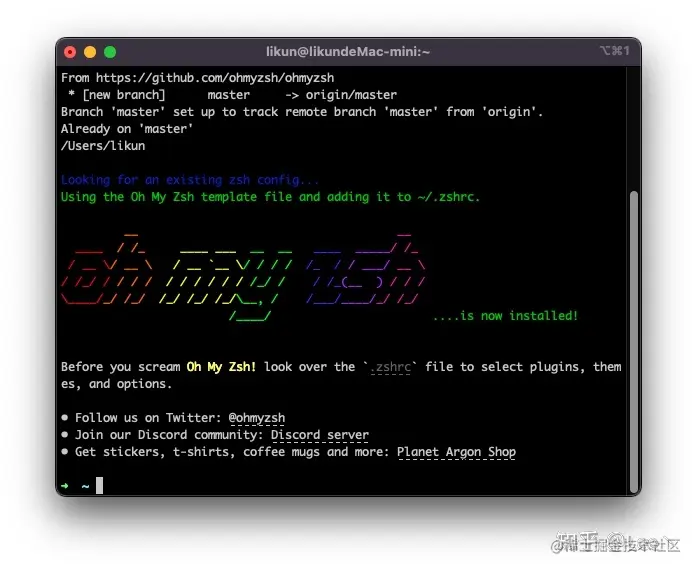Click the block cursor at the prompt

click(100, 486)
